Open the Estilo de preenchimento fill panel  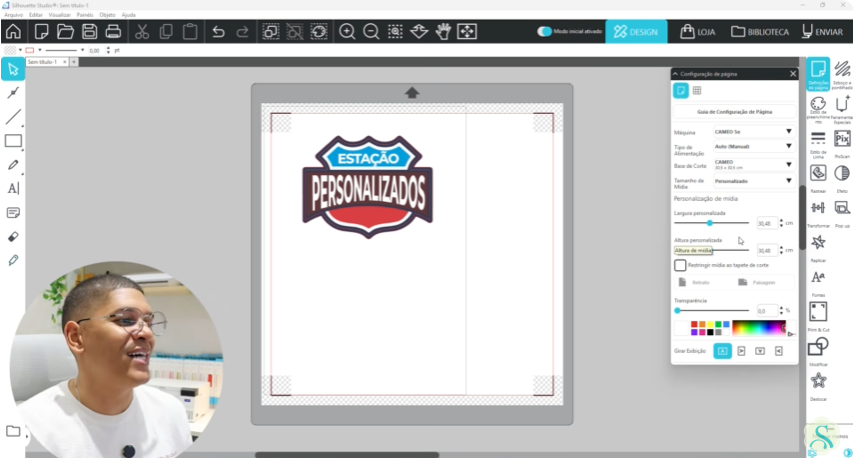tap(818, 108)
